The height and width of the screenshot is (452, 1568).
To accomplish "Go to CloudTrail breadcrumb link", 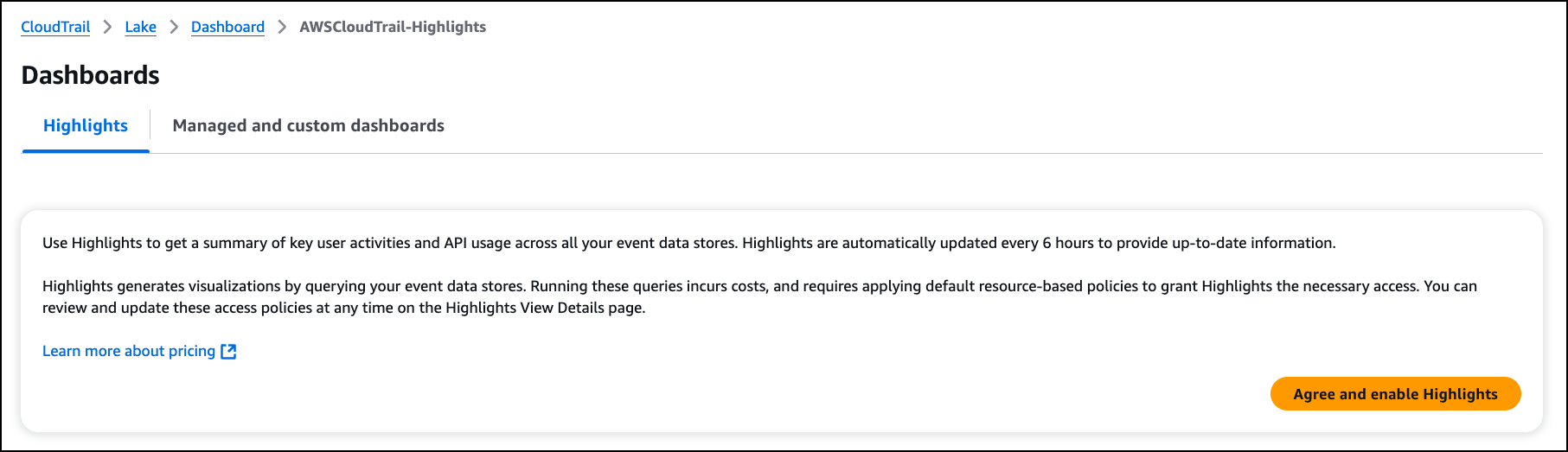I will 55,27.
